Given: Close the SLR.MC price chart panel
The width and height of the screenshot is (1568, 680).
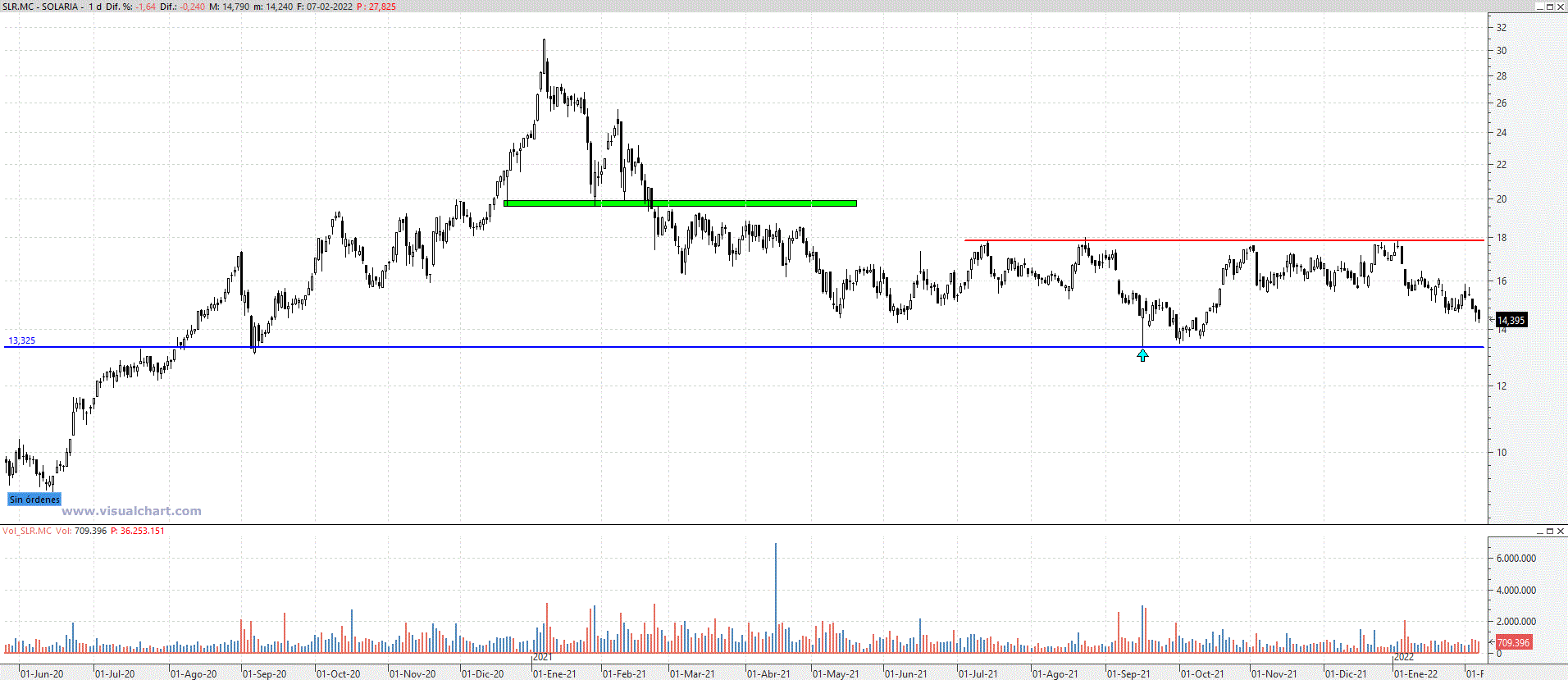Looking at the screenshot, I should (1561, 7).
